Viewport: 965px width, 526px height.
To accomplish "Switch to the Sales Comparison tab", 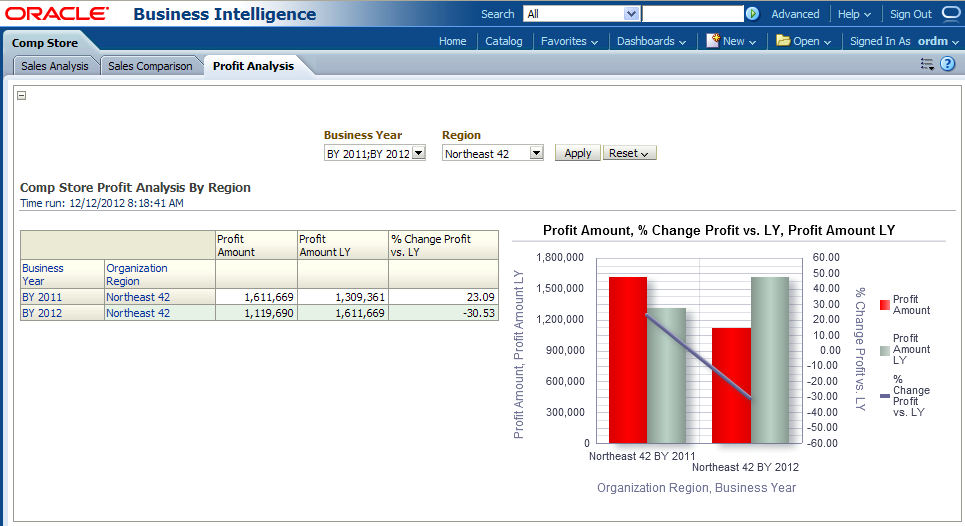I will click(150, 66).
